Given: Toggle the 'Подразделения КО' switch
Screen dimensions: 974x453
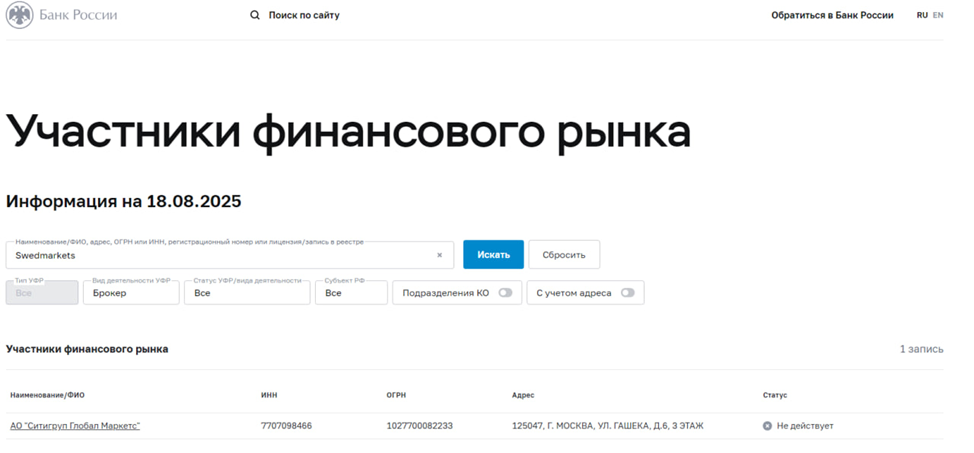Looking at the screenshot, I should (505, 293).
